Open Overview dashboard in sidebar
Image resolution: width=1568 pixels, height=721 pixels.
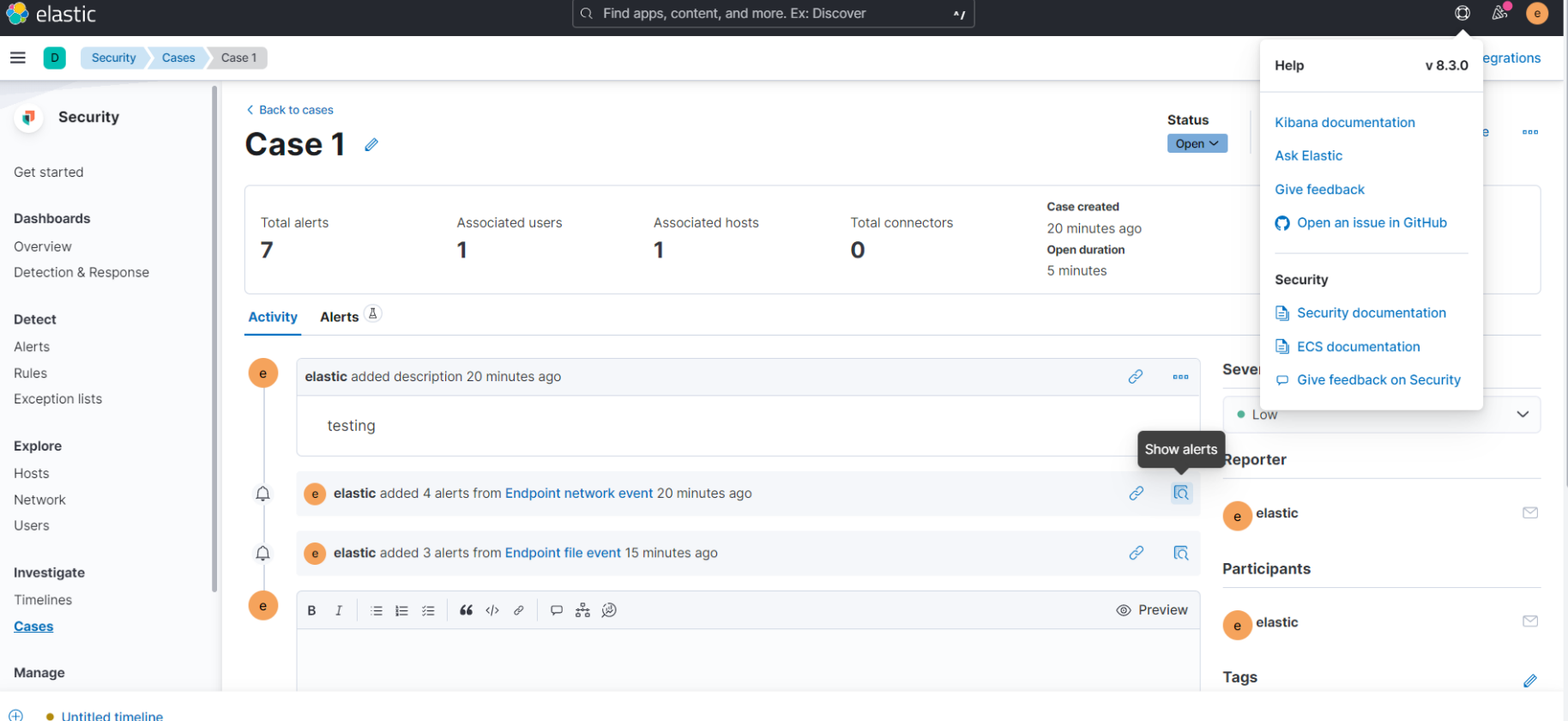[x=43, y=247]
